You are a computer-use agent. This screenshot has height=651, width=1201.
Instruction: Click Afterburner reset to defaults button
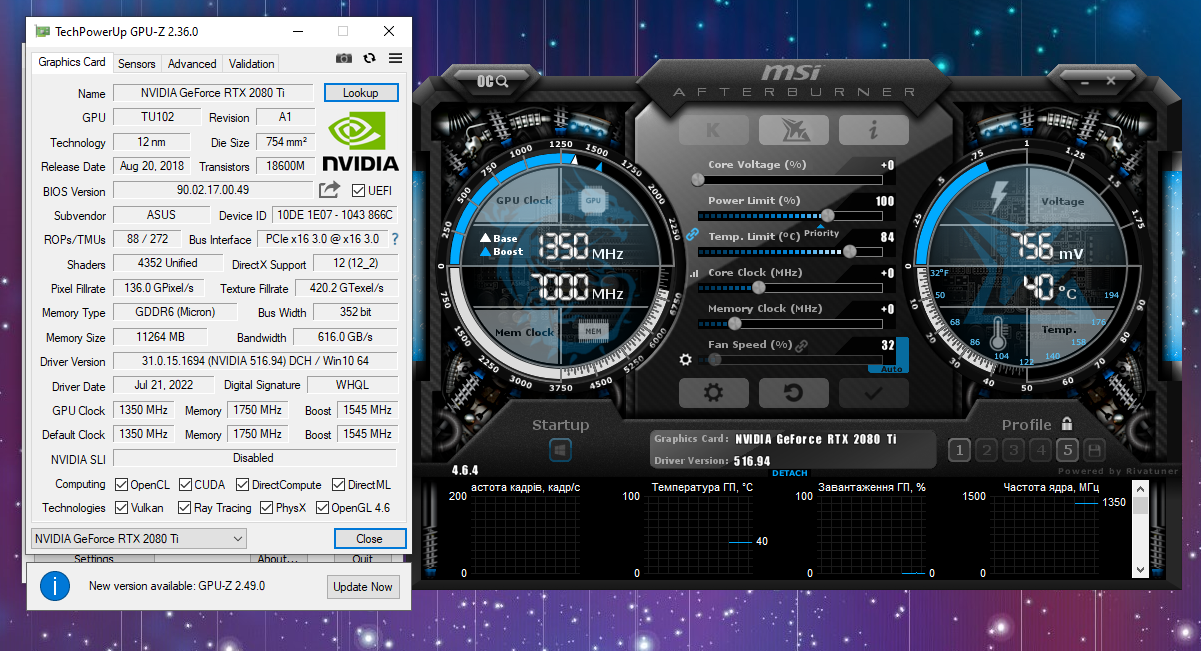point(793,392)
